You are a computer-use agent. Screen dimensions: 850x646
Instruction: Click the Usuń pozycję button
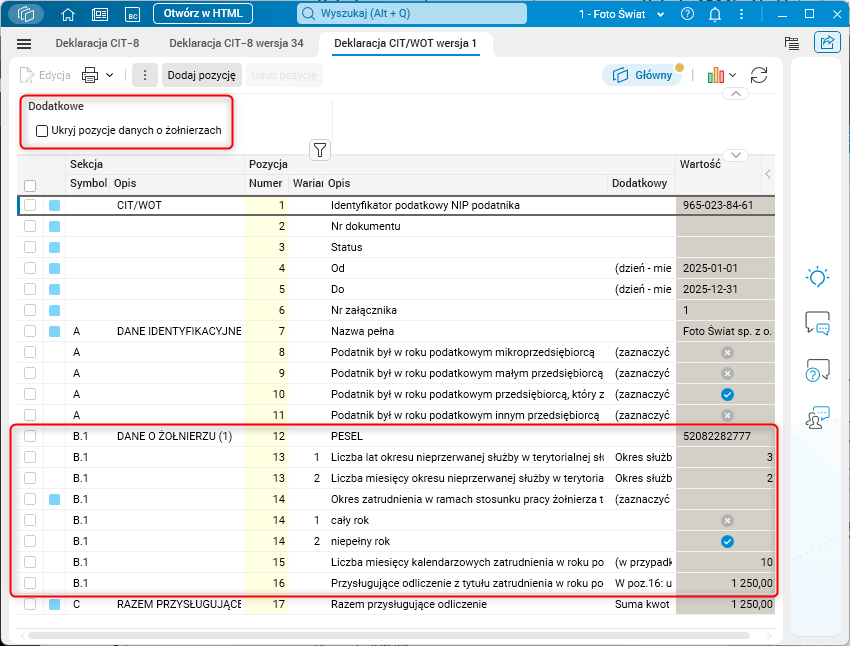pyautogui.click(x=284, y=75)
